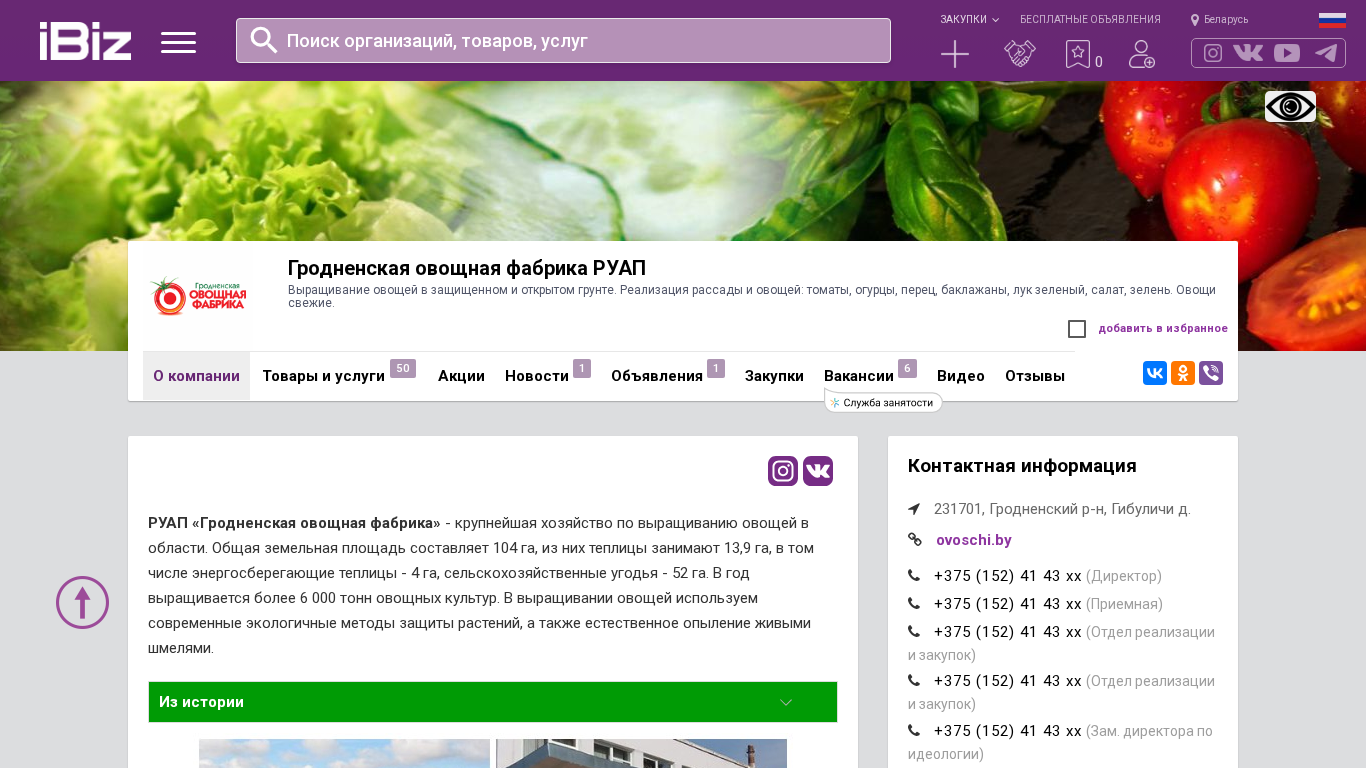The height and width of the screenshot is (768, 1366).
Task: Check the добавить в избранное checkbox
Action: pyautogui.click(x=1077, y=329)
